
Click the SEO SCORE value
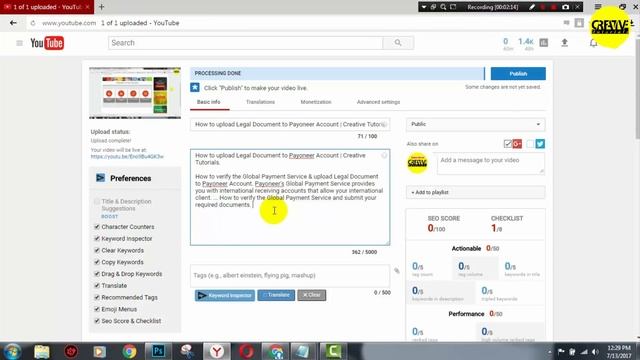[436, 228]
